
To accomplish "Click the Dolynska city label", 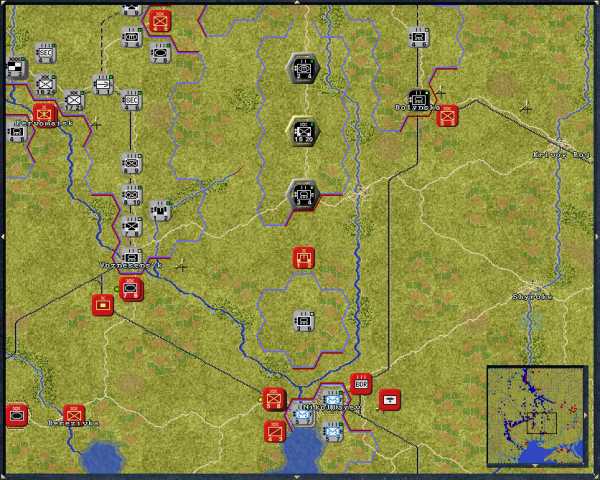I will (417, 108).
